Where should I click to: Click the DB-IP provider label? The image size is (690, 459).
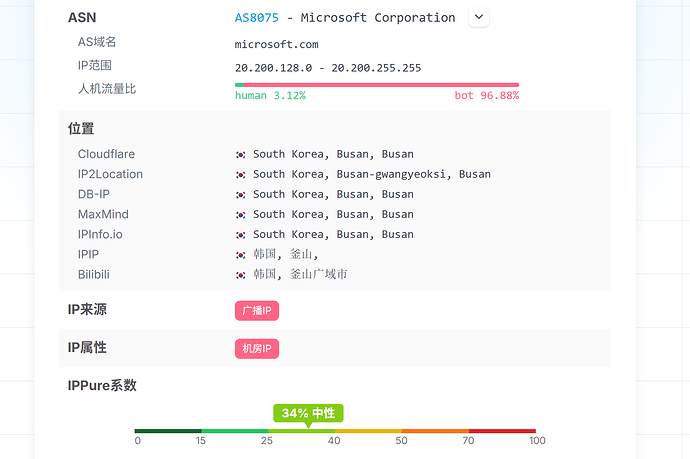[x=94, y=194]
